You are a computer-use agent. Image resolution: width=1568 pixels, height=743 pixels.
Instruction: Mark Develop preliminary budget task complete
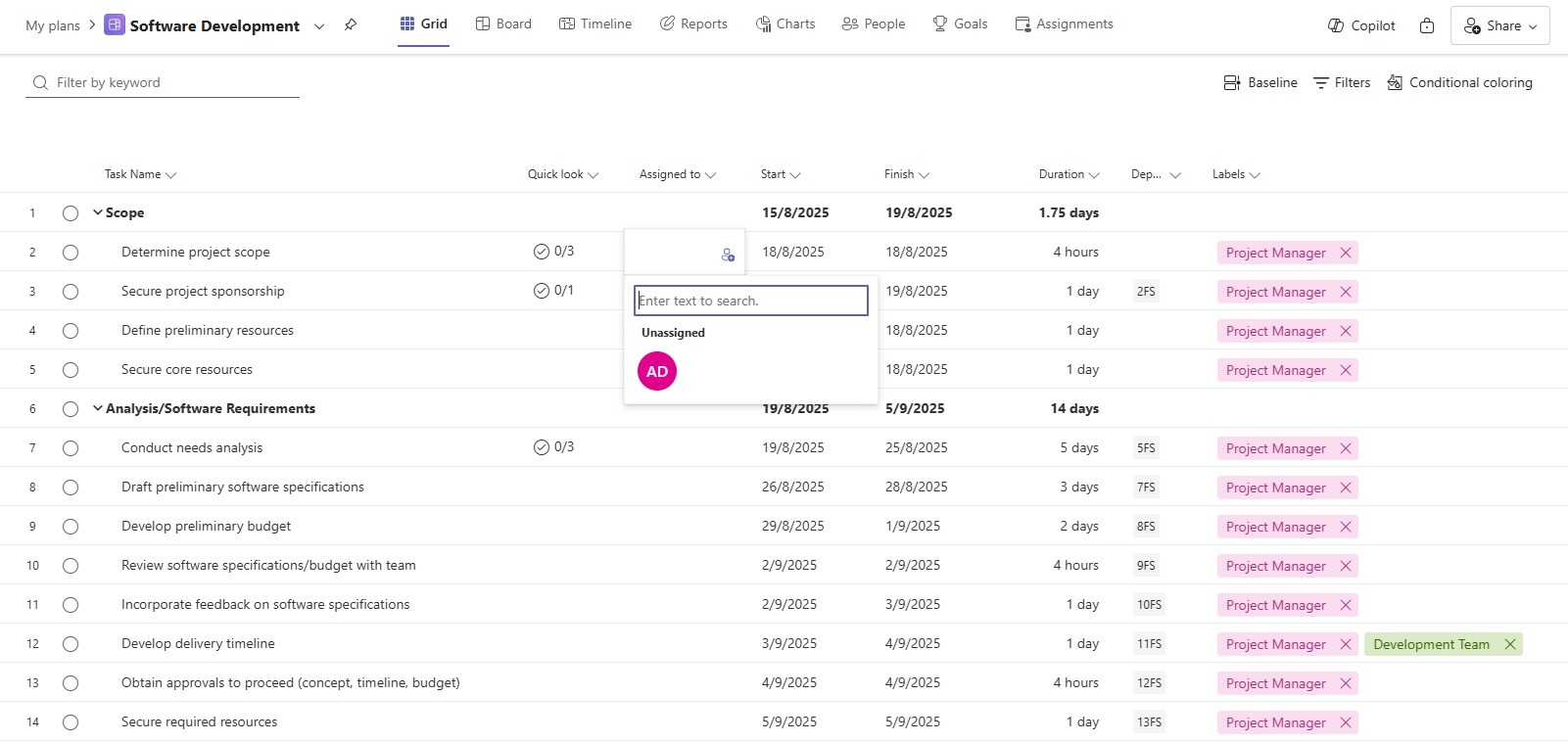tap(71, 527)
